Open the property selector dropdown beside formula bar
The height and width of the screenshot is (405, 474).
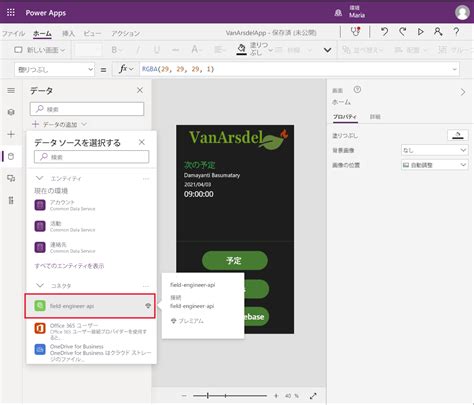tap(55, 69)
